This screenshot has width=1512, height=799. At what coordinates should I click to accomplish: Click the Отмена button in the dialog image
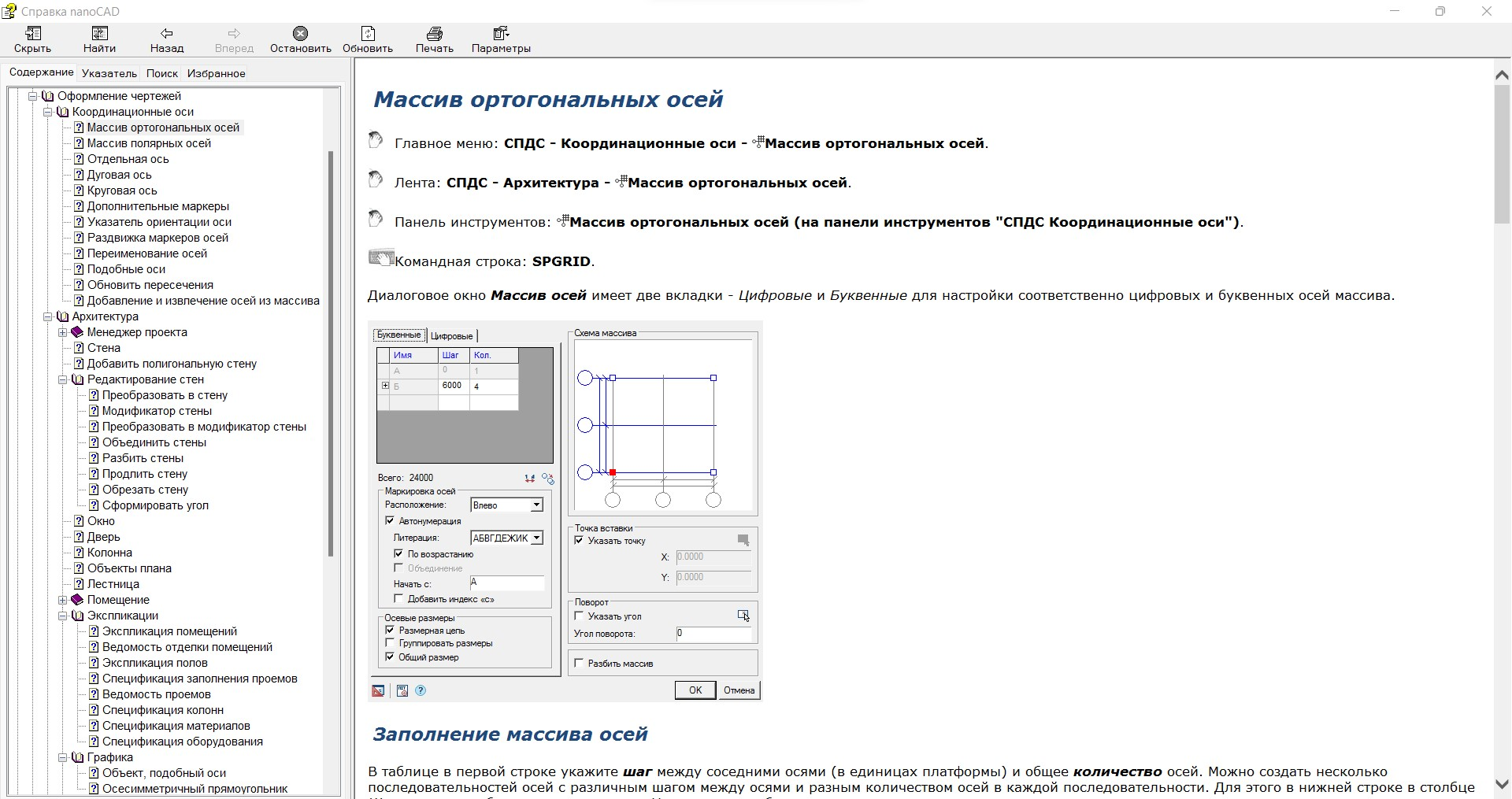click(739, 690)
